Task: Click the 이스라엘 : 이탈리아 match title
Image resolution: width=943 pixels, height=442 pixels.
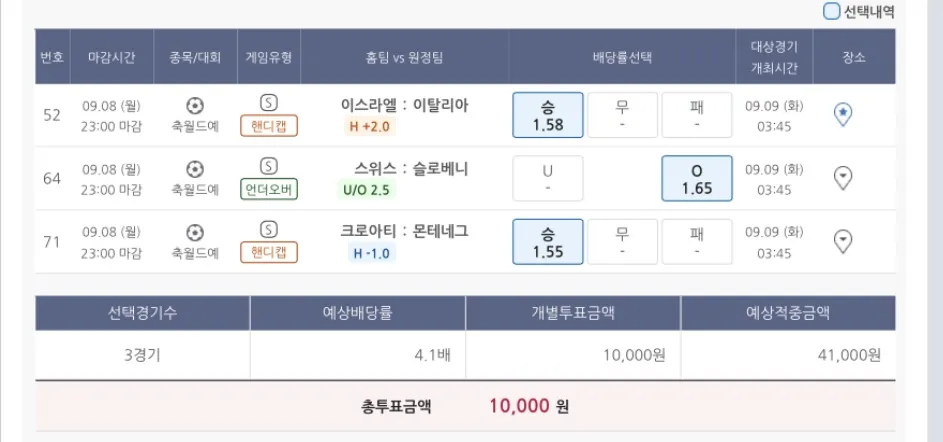Action: point(404,105)
